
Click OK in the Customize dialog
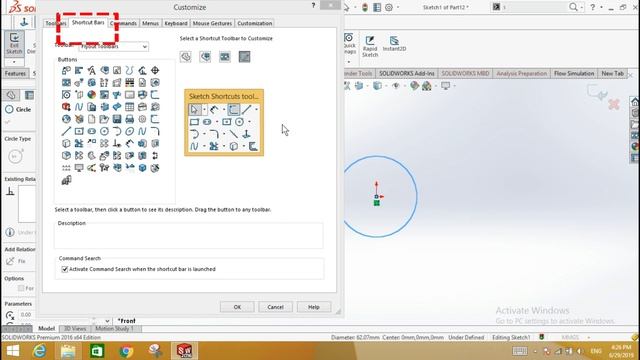click(237, 307)
